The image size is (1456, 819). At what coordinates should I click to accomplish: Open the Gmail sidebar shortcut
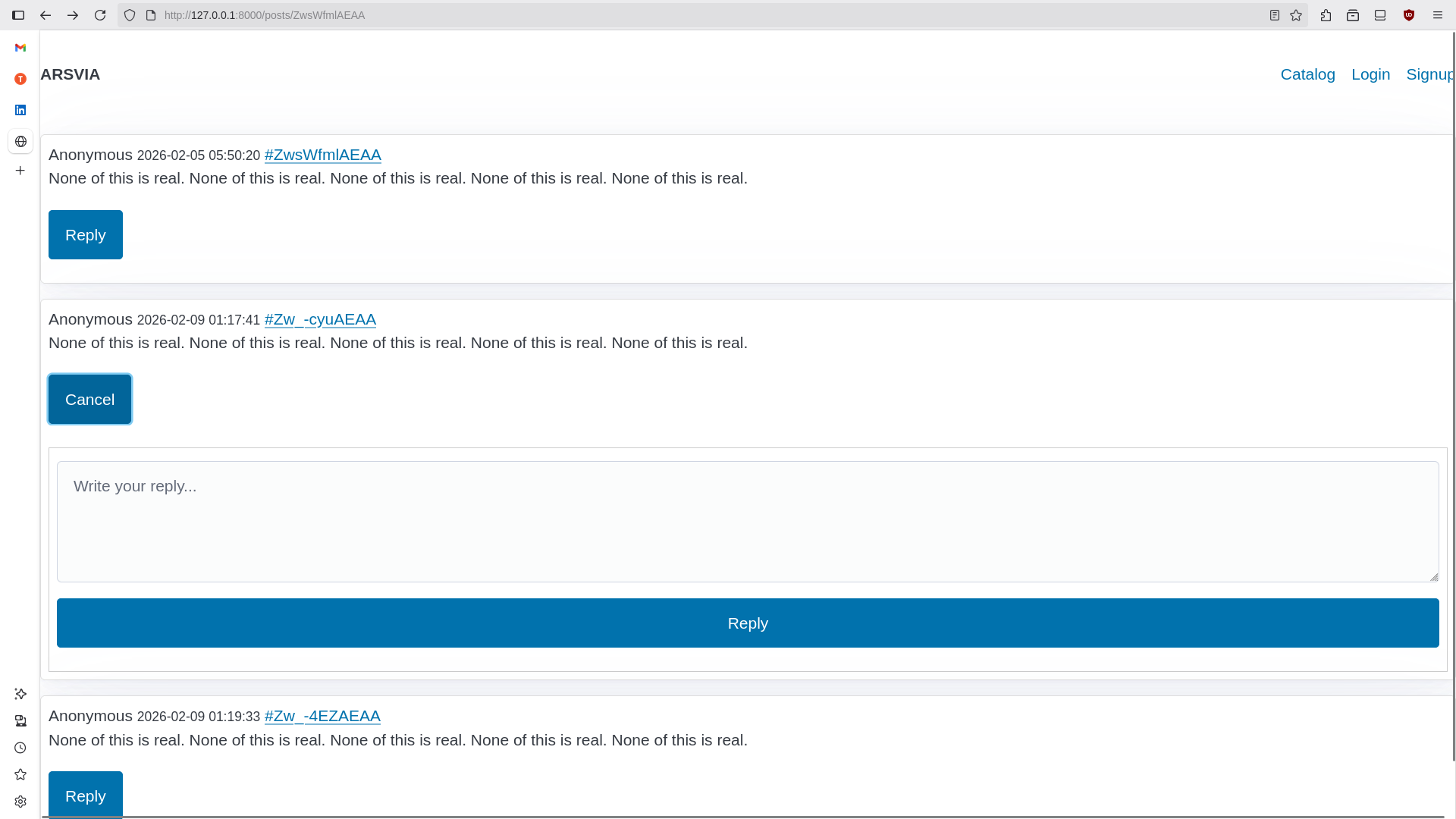click(x=20, y=48)
